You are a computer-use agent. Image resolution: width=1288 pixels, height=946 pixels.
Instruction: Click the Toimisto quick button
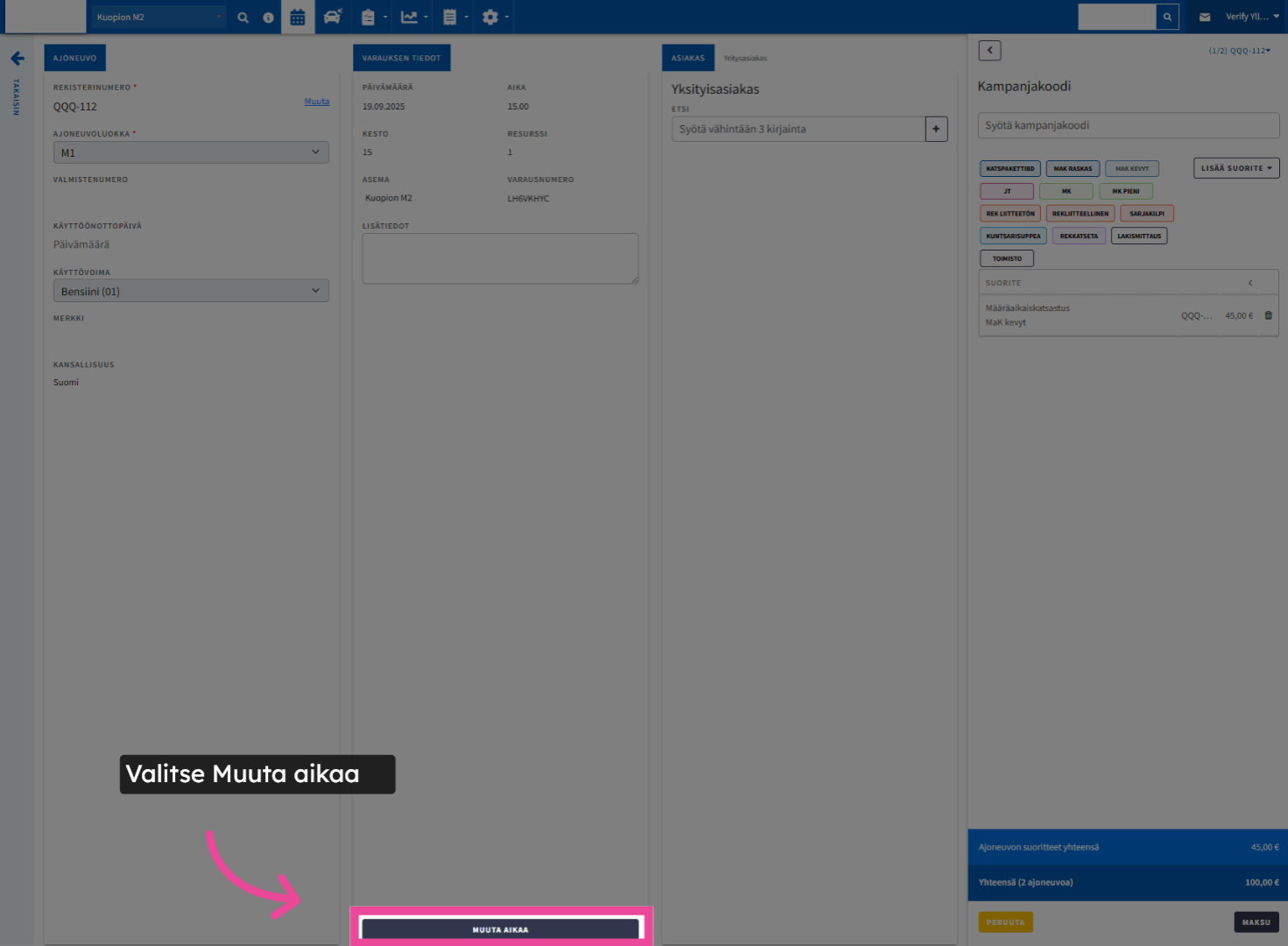point(1007,258)
